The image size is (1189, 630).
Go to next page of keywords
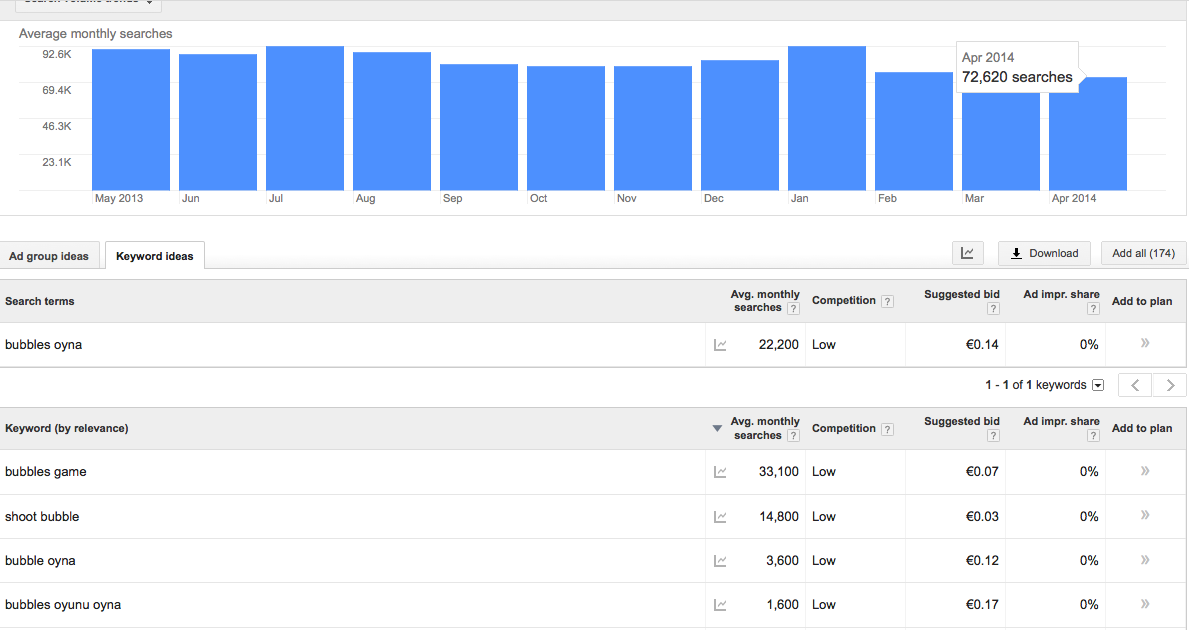tap(1169, 385)
